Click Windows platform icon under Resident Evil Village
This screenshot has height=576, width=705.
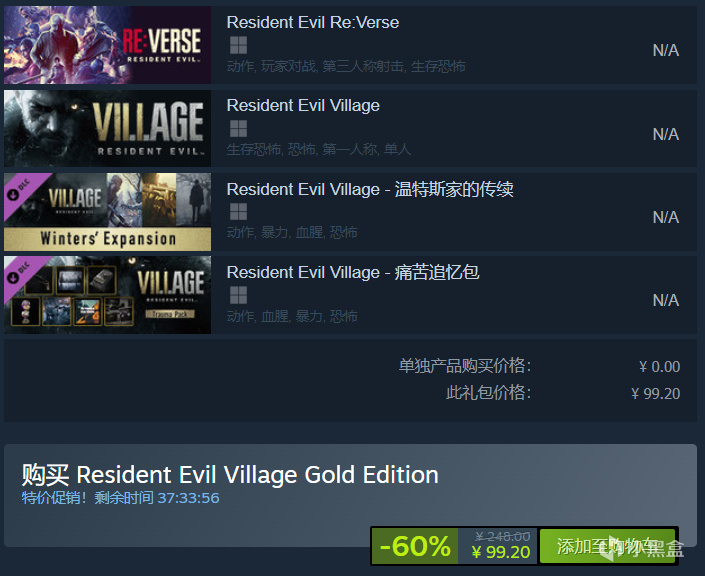click(238, 129)
